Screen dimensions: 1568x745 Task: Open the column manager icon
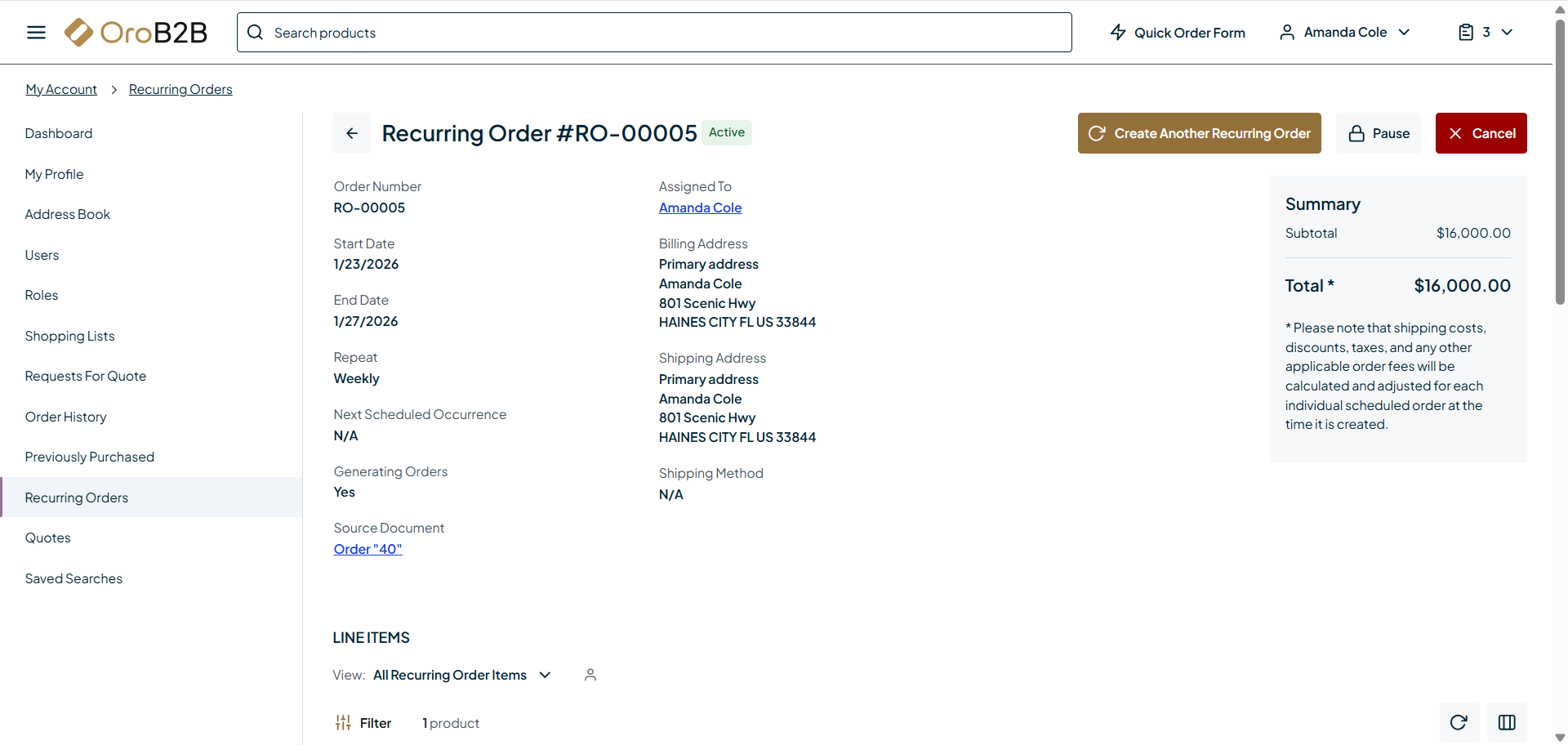click(1507, 722)
